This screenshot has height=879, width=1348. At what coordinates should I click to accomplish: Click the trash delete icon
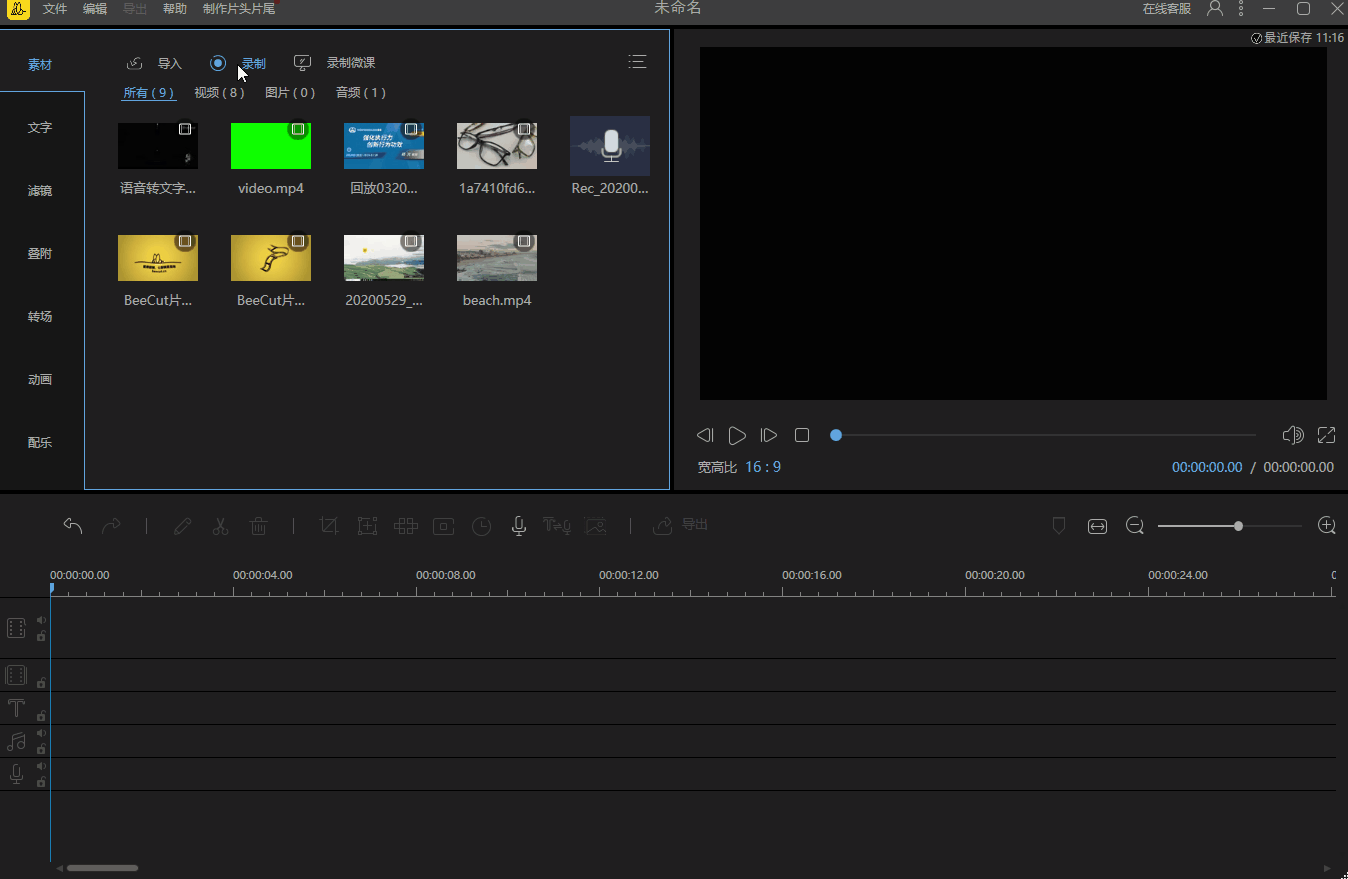point(258,526)
